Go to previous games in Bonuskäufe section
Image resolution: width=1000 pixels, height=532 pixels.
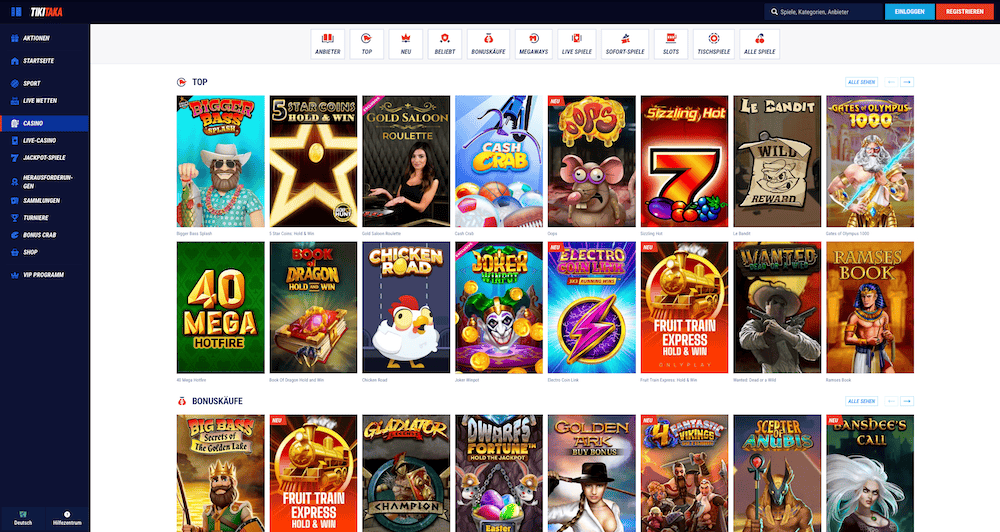tap(891, 401)
